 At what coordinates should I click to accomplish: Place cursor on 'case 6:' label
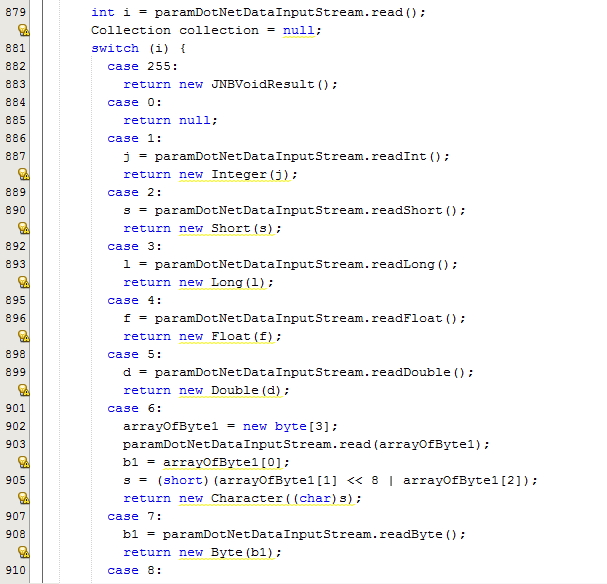pos(134,408)
